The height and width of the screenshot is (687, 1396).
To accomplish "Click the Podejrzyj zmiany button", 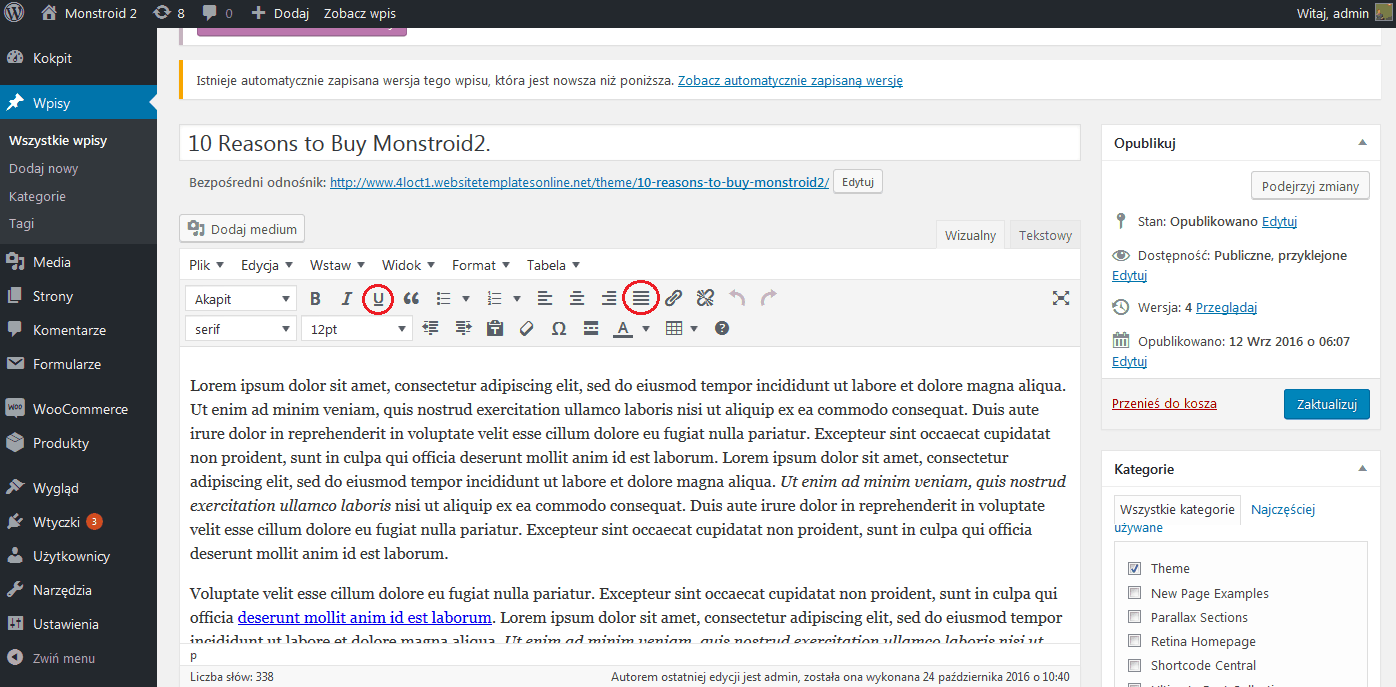I will (1310, 186).
